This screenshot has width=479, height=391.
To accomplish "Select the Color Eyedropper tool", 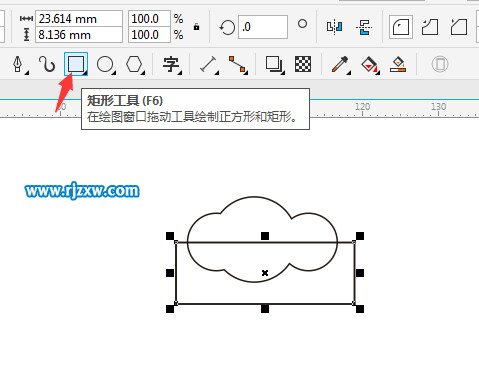I will [x=340, y=64].
